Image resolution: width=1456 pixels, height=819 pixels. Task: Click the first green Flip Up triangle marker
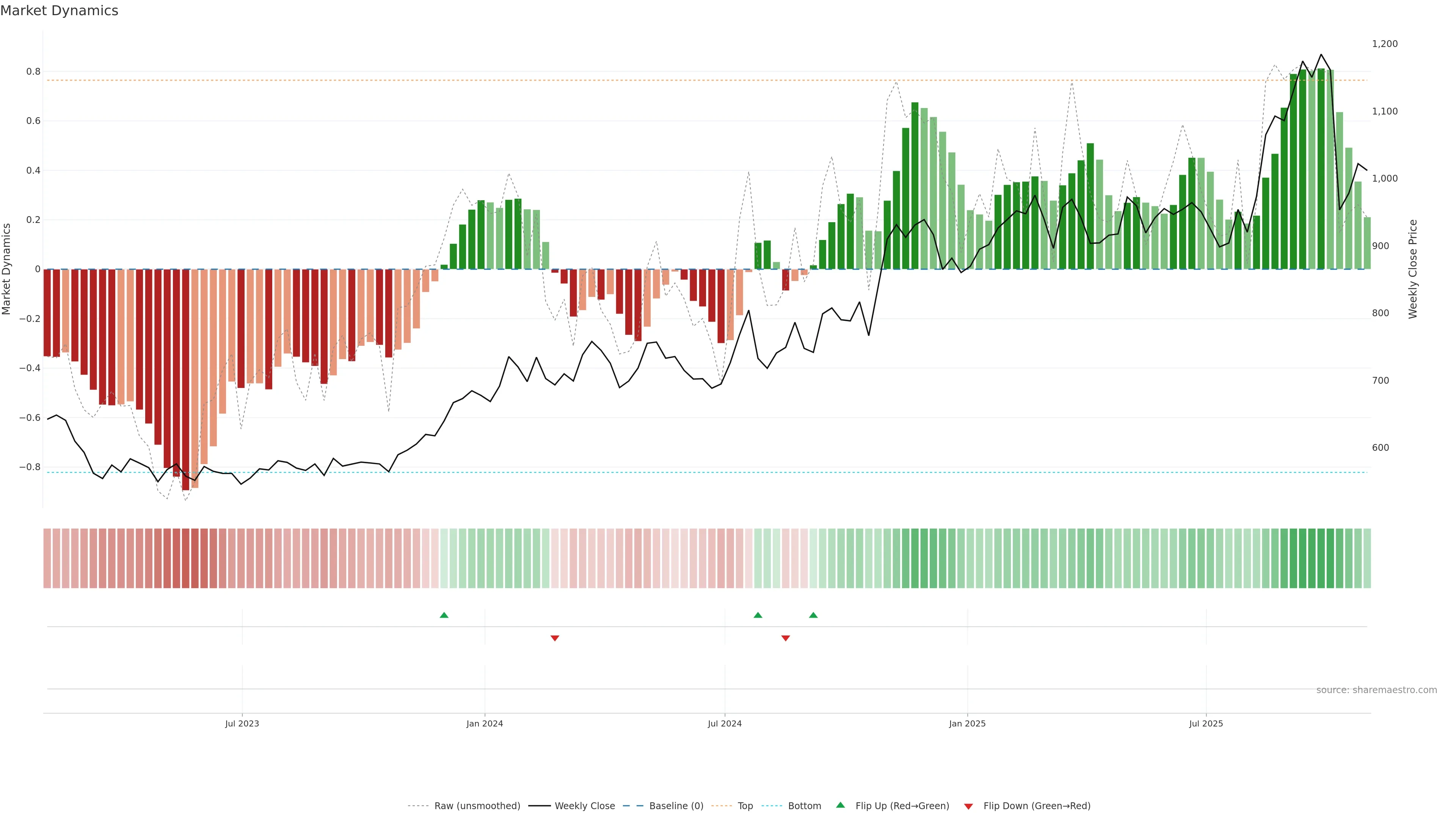pos(444,615)
